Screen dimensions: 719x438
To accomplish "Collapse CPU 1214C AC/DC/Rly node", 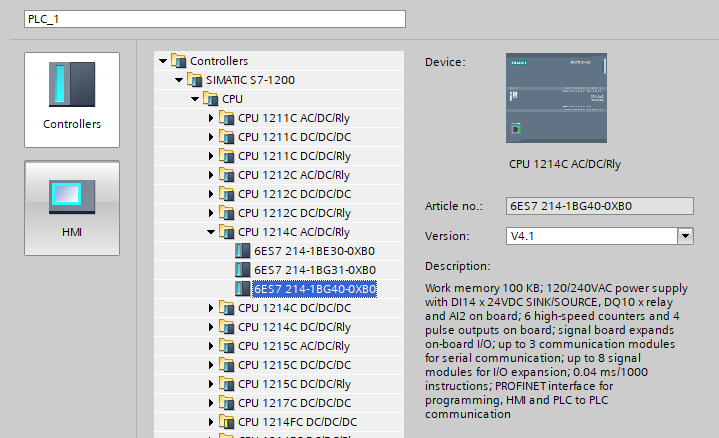I will [x=211, y=232].
